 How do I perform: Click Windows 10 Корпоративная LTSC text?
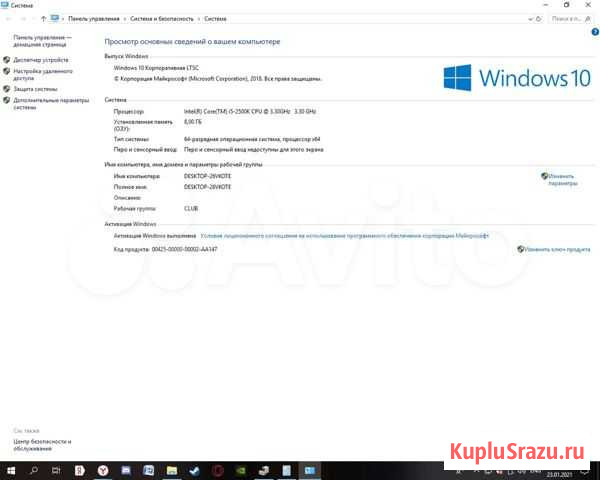(x=156, y=68)
